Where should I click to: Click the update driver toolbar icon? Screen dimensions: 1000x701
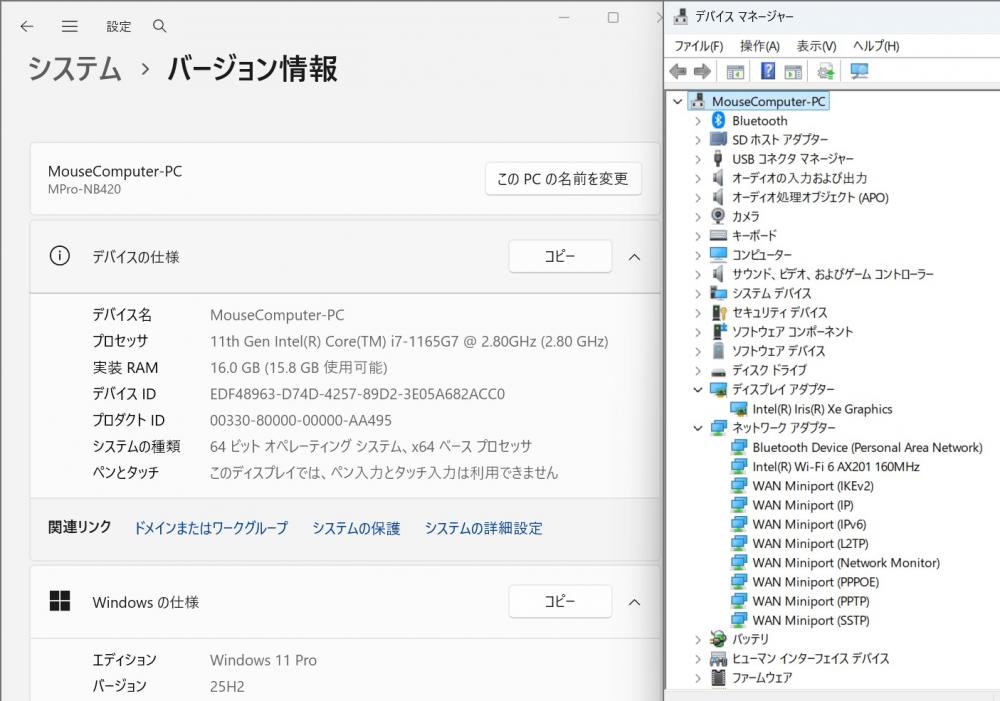tap(826, 71)
